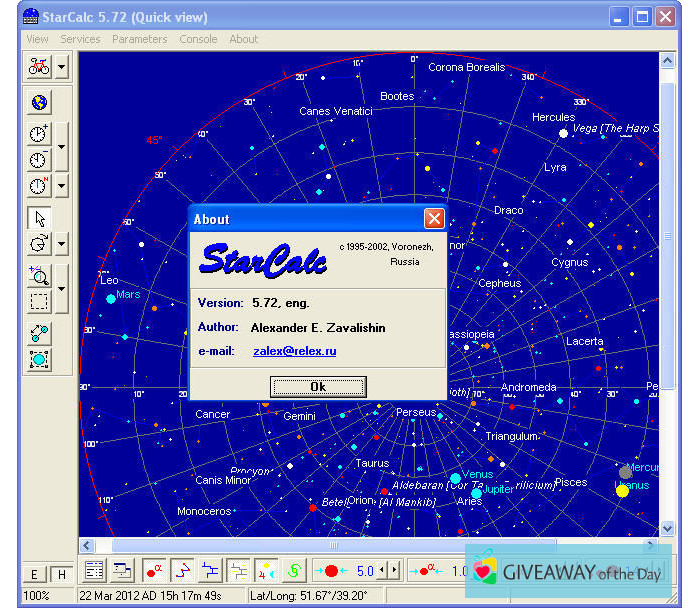Open dropdown beside the rotate tool

click(62, 244)
